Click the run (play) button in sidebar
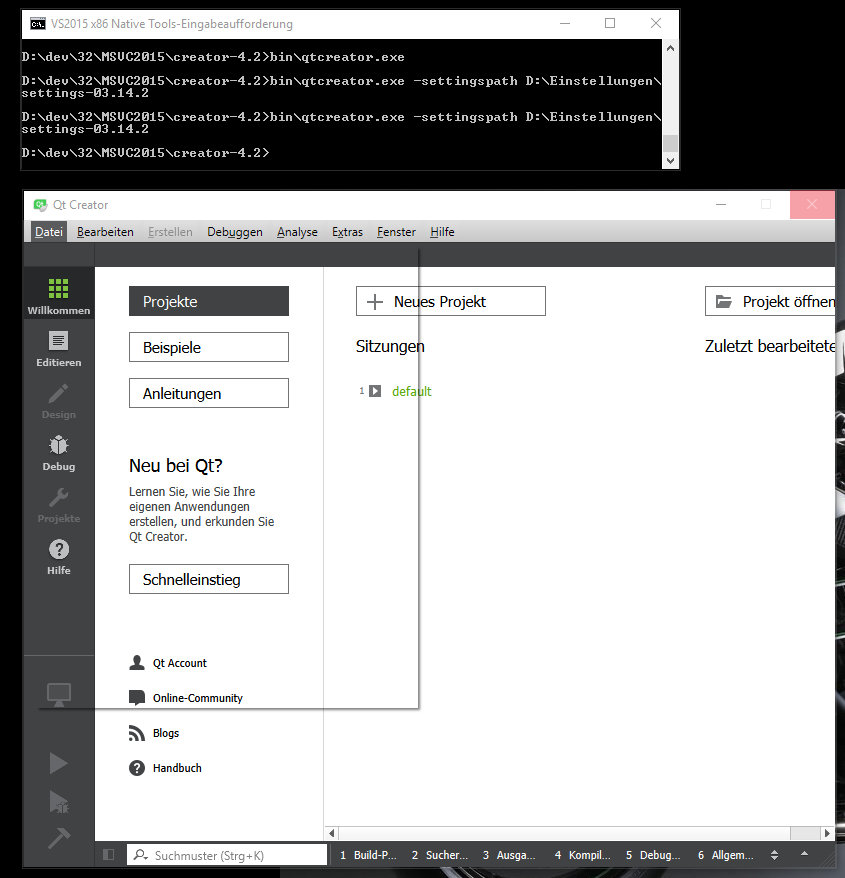Viewport: 845px width, 878px height. (58, 764)
